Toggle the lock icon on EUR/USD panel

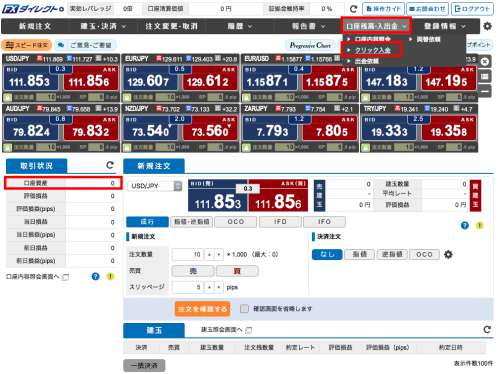click(246, 97)
